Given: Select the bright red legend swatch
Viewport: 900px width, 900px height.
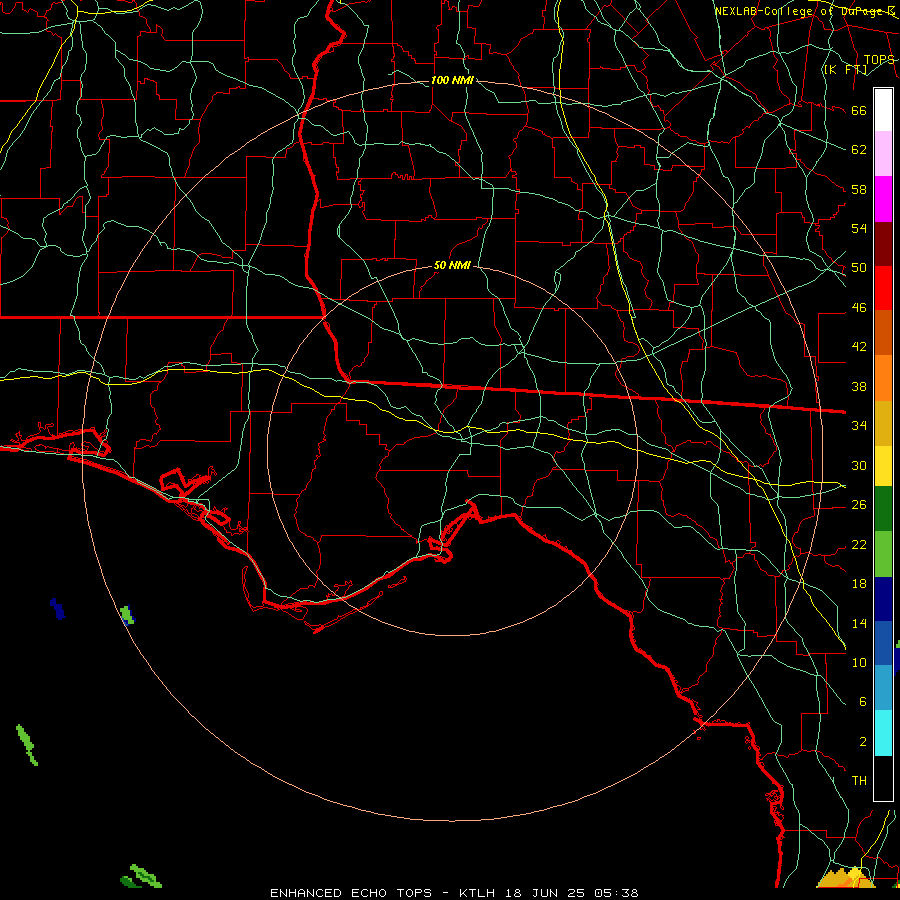Looking at the screenshot, I should point(883,288).
